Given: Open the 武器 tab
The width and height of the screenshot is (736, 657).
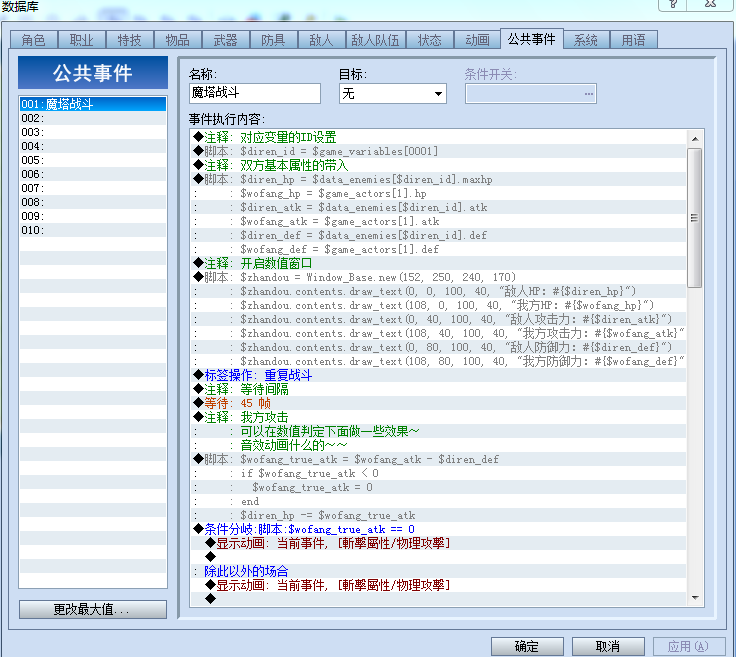Looking at the screenshot, I should tap(225, 40).
